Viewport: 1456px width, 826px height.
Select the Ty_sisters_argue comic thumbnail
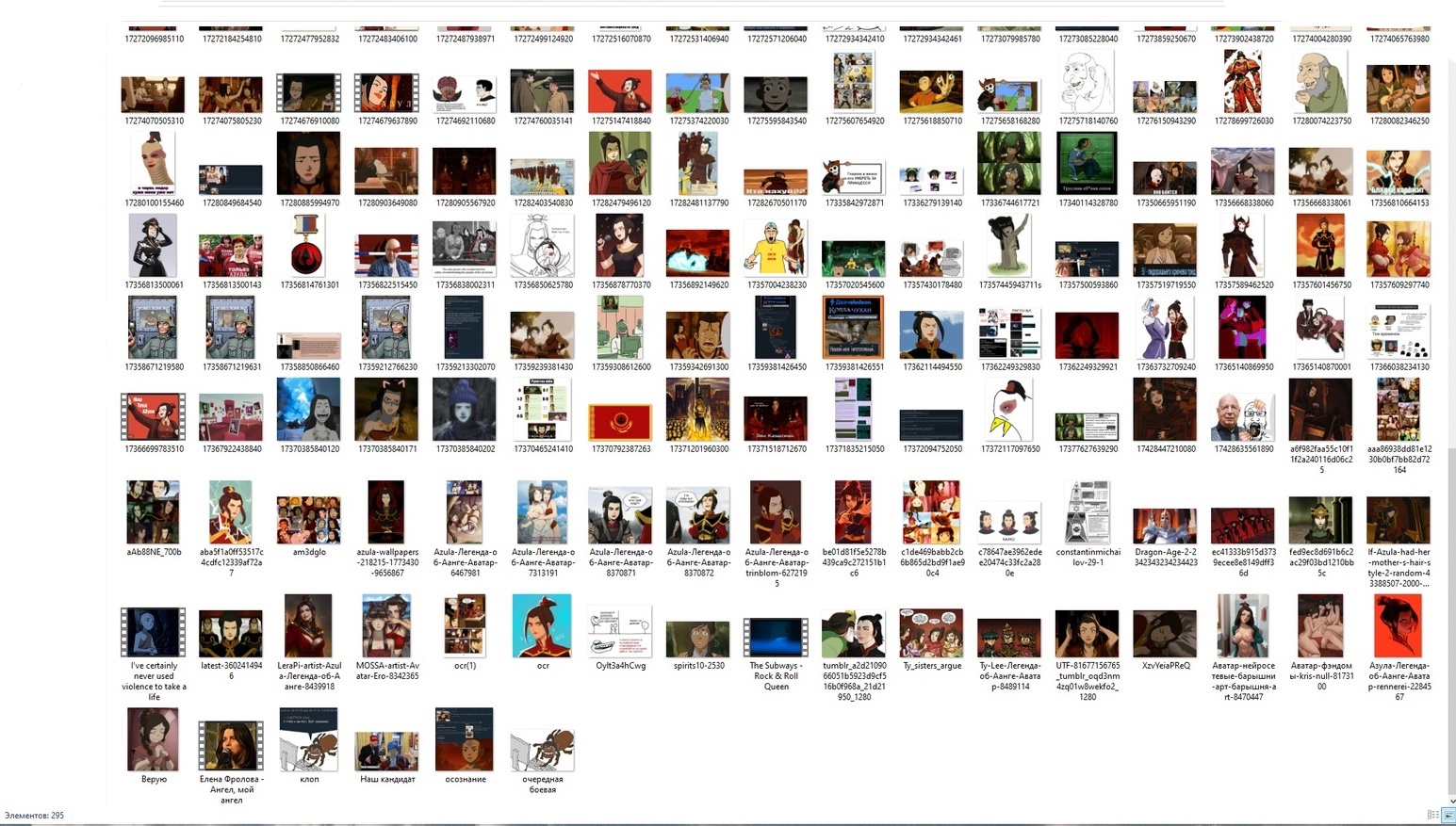[932, 633]
